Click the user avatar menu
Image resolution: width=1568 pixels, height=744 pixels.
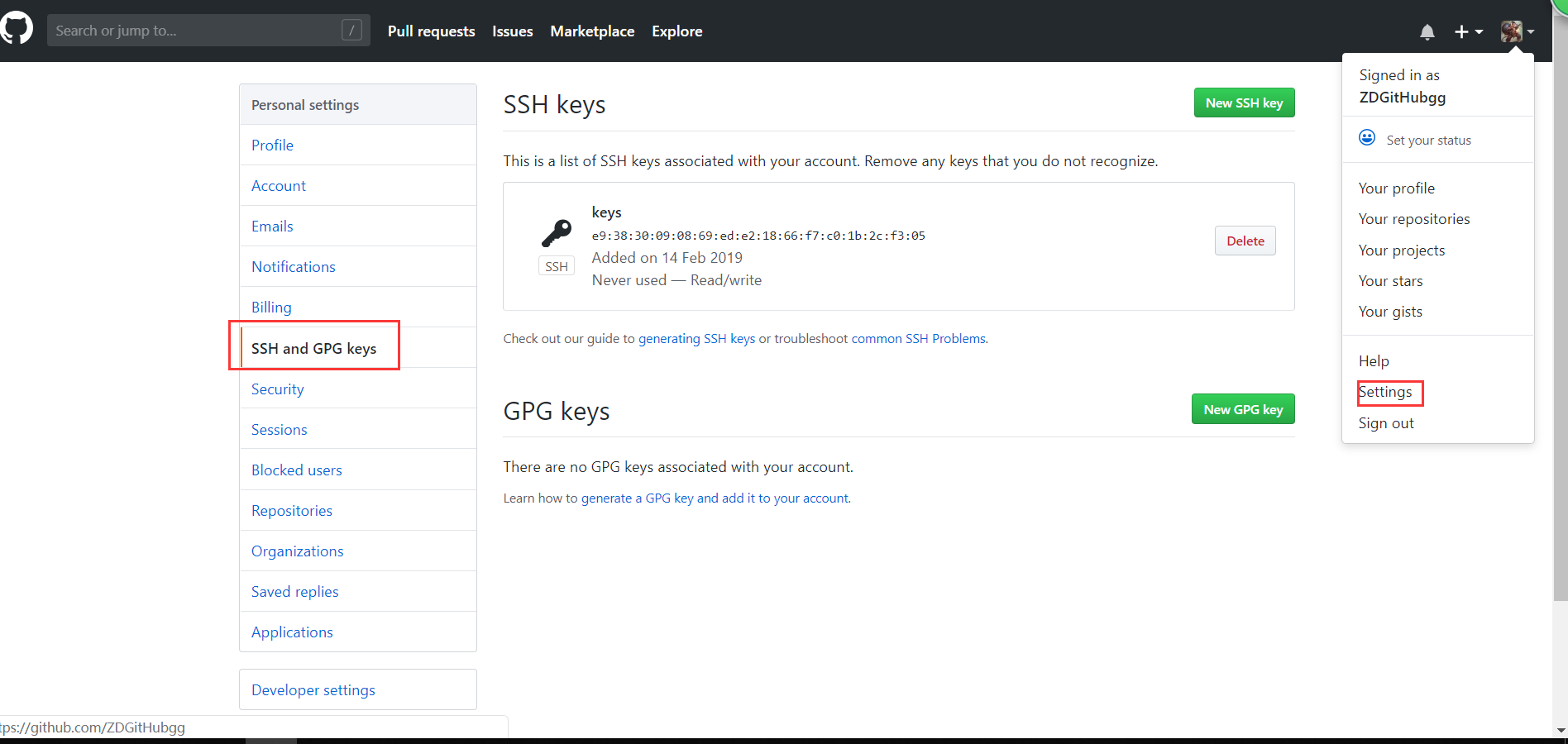pyautogui.click(x=1518, y=31)
